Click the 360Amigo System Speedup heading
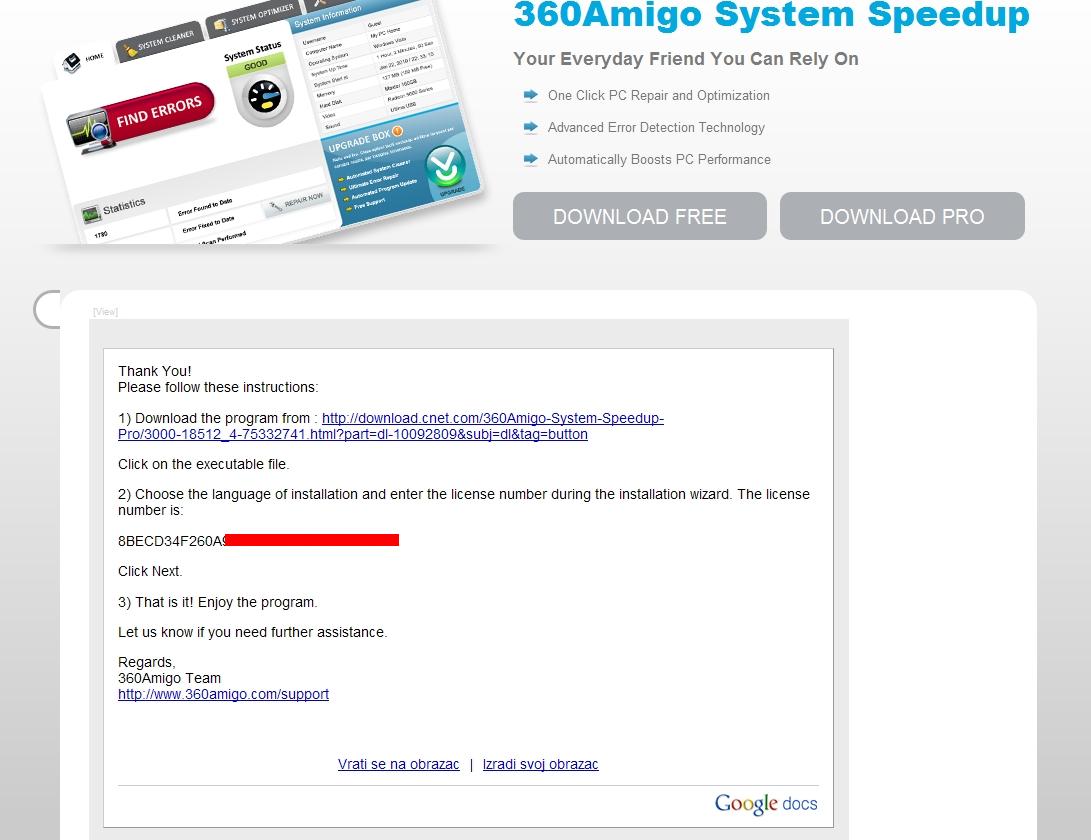The width and height of the screenshot is (1091, 840). (x=770, y=15)
